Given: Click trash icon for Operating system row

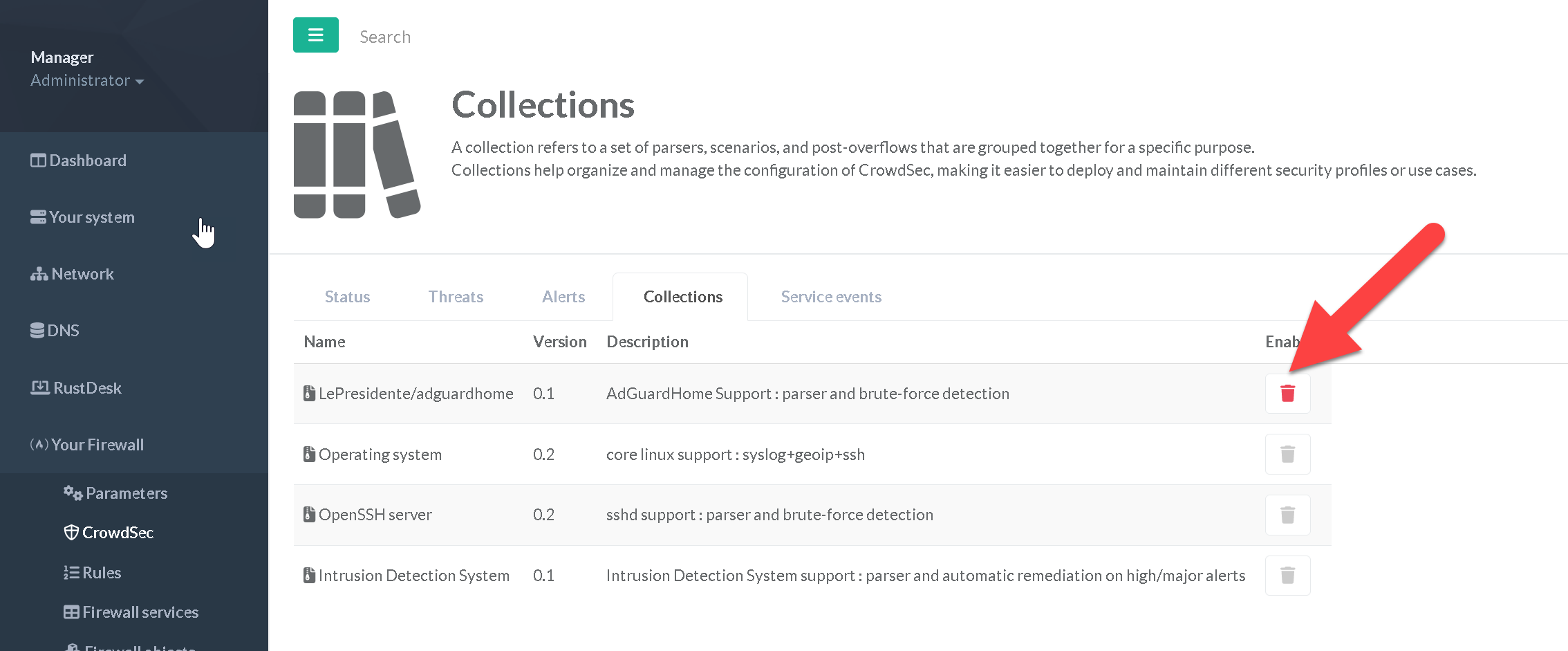Looking at the screenshot, I should coord(1287,455).
